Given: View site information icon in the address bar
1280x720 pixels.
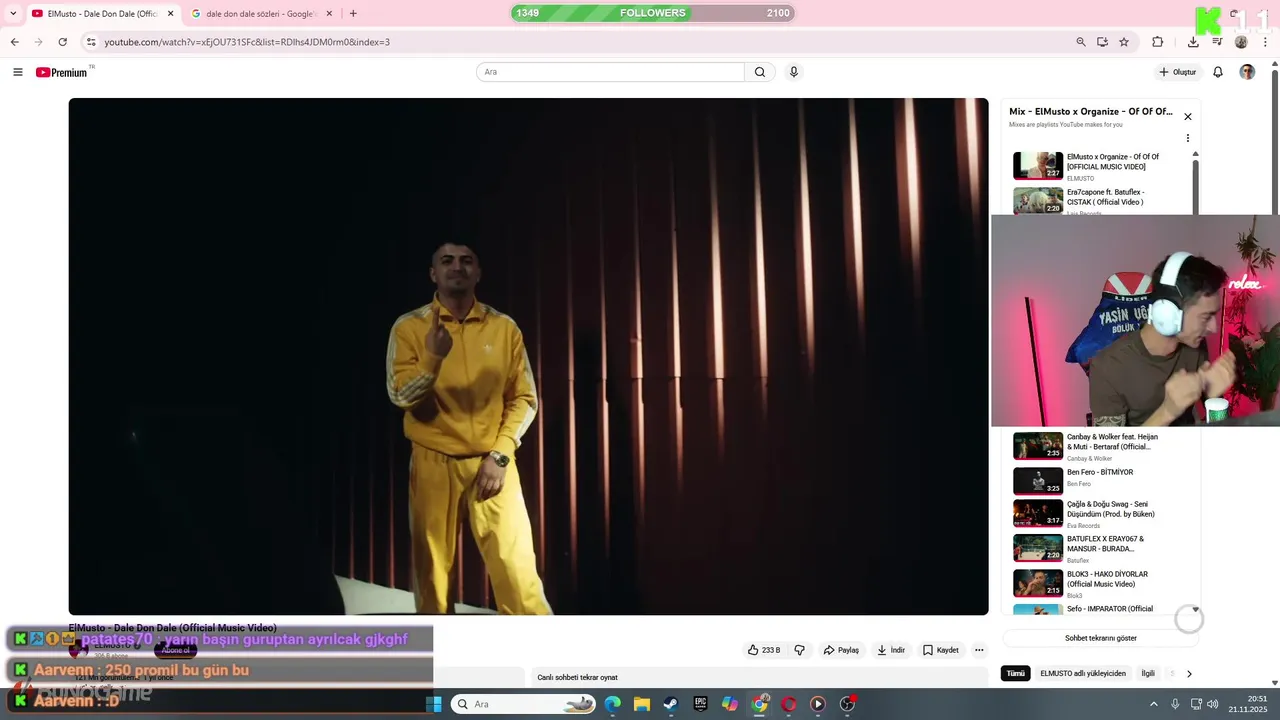Looking at the screenshot, I should pyautogui.click(x=91, y=42).
